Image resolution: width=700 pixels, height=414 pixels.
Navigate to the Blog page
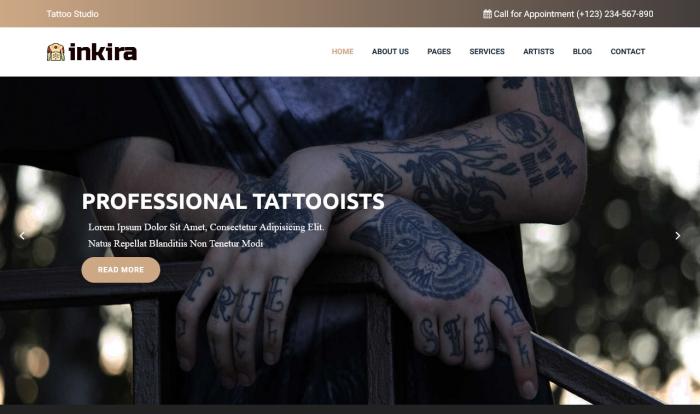click(x=582, y=51)
